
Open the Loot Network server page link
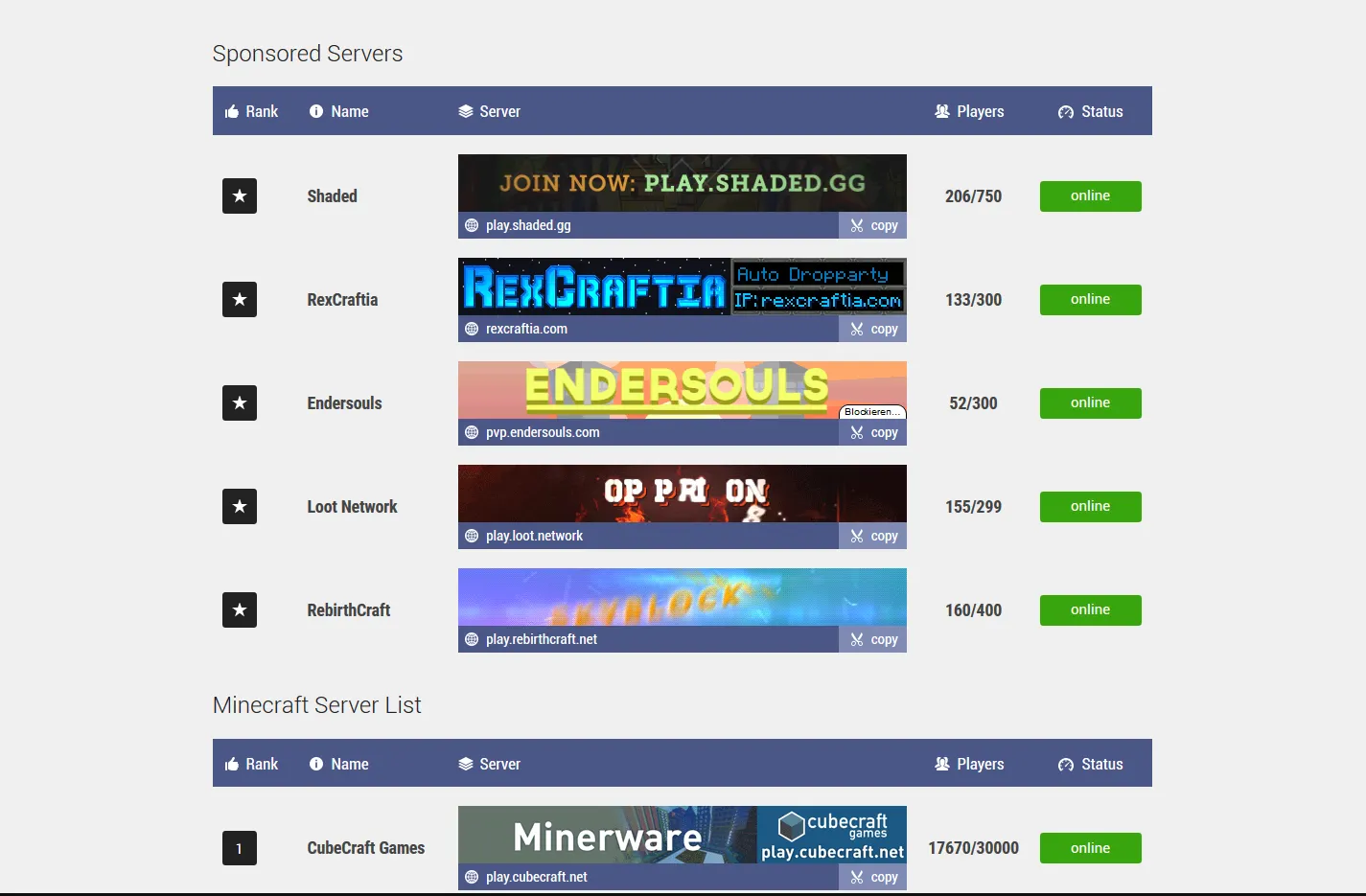point(352,507)
